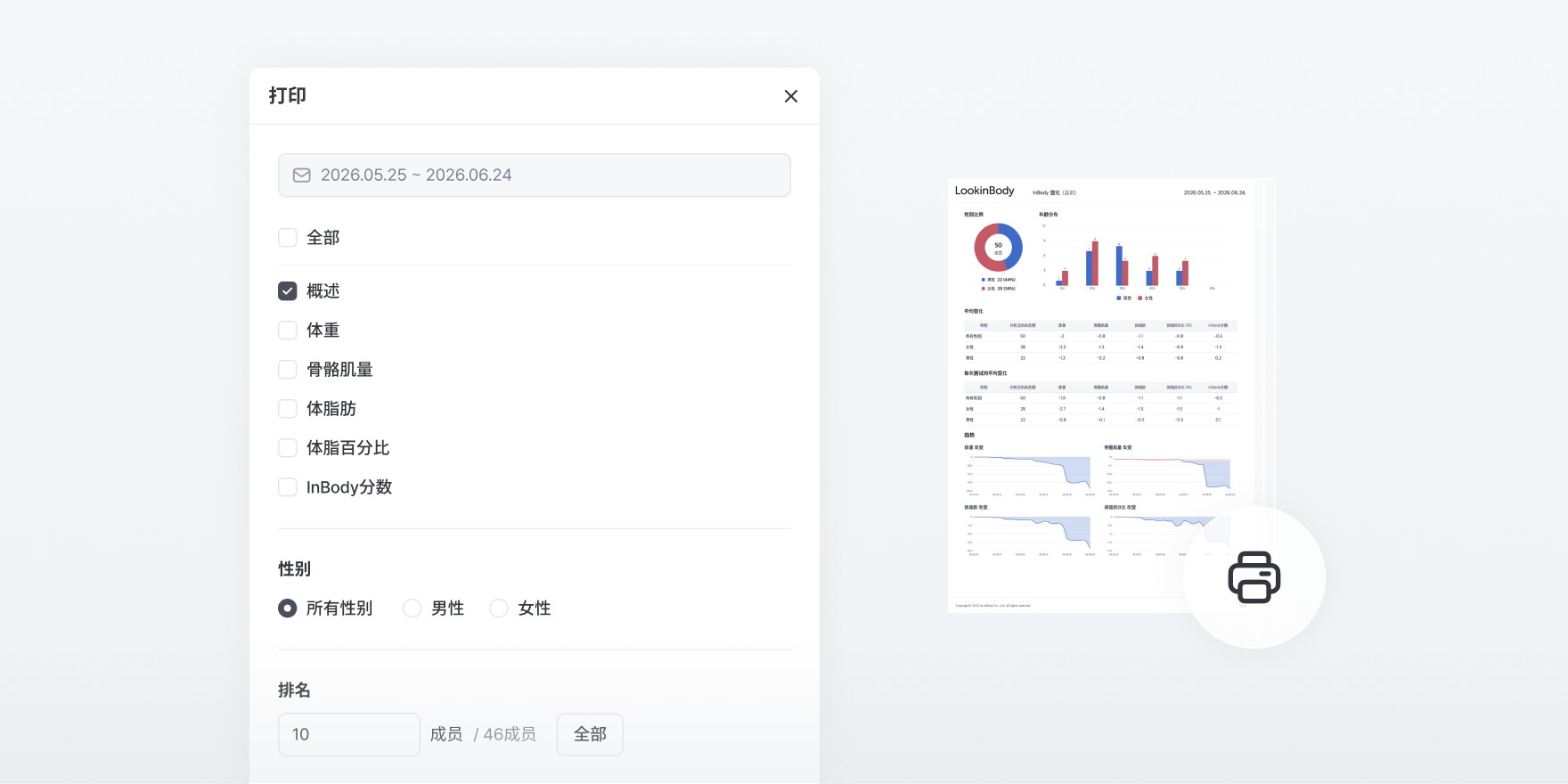
Task: Toggle the 体脂百分比 checkbox
Action: [x=287, y=448]
